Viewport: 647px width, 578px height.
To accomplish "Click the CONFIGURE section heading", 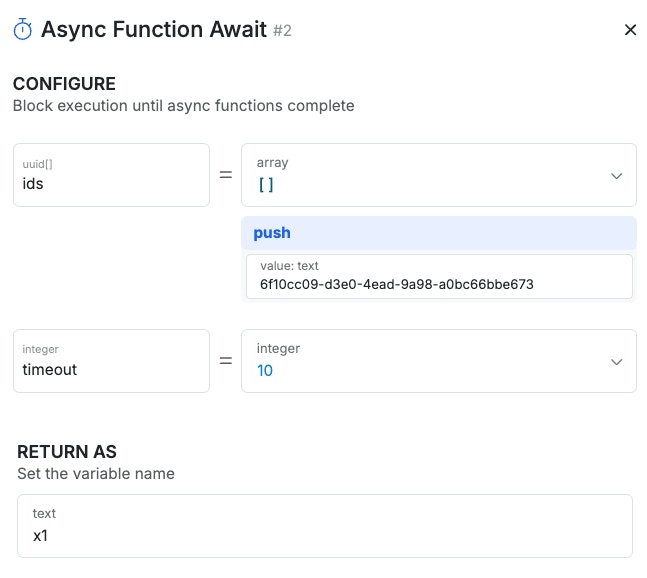I will pos(64,84).
